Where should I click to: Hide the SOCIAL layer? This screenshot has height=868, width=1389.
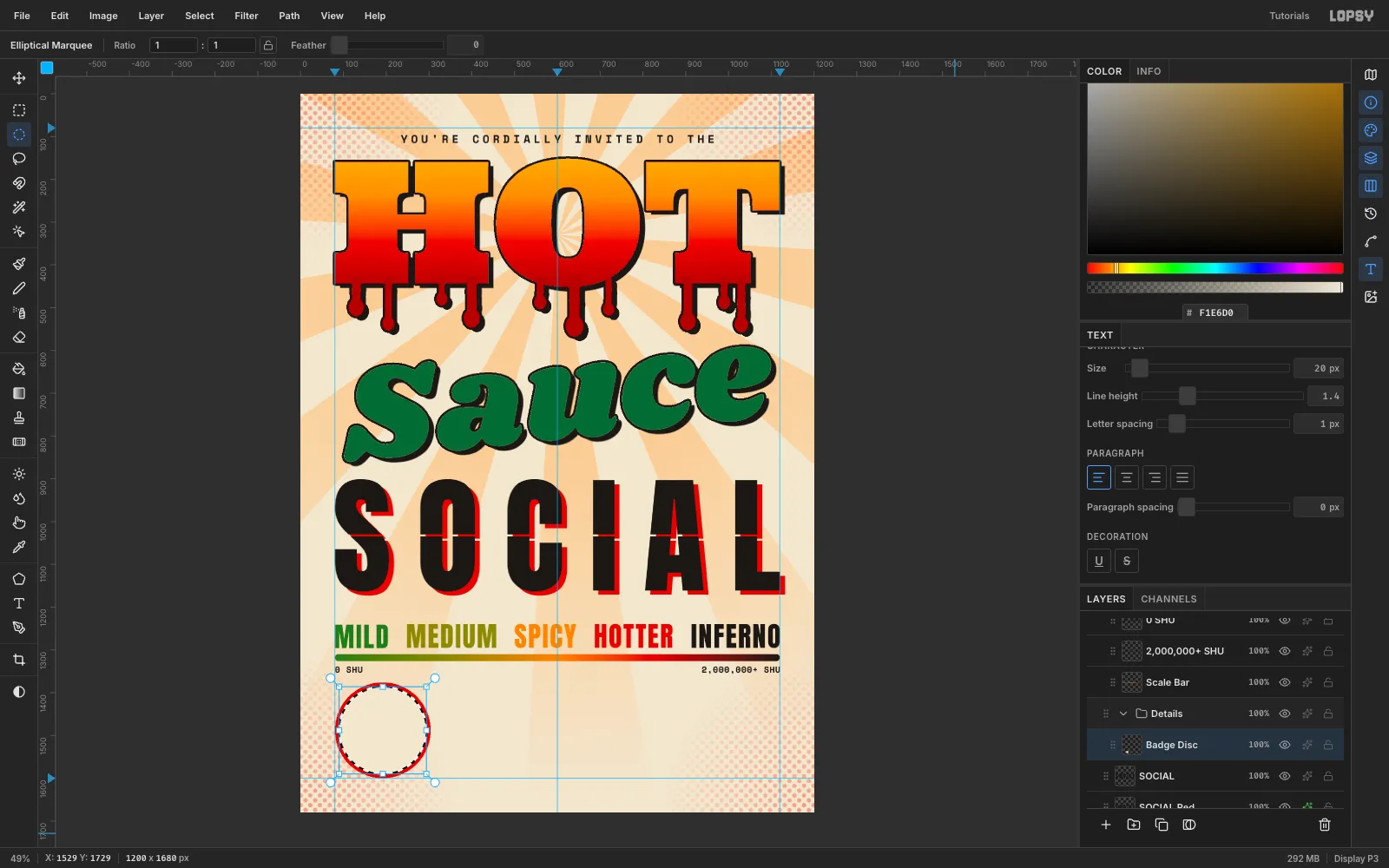(x=1285, y=776)
